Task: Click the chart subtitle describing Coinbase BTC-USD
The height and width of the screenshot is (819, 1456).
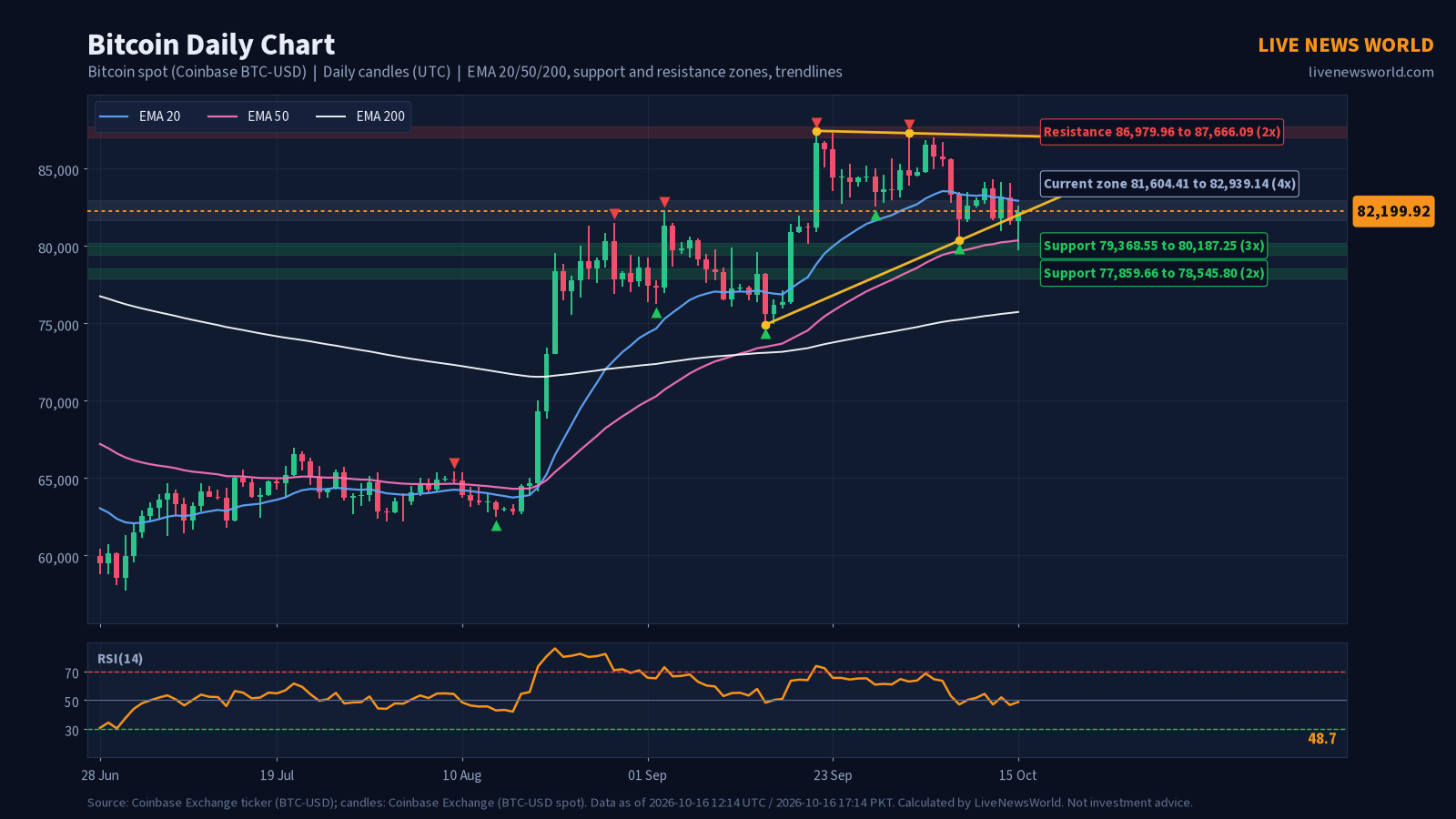Action: click(x=465, y=72)
